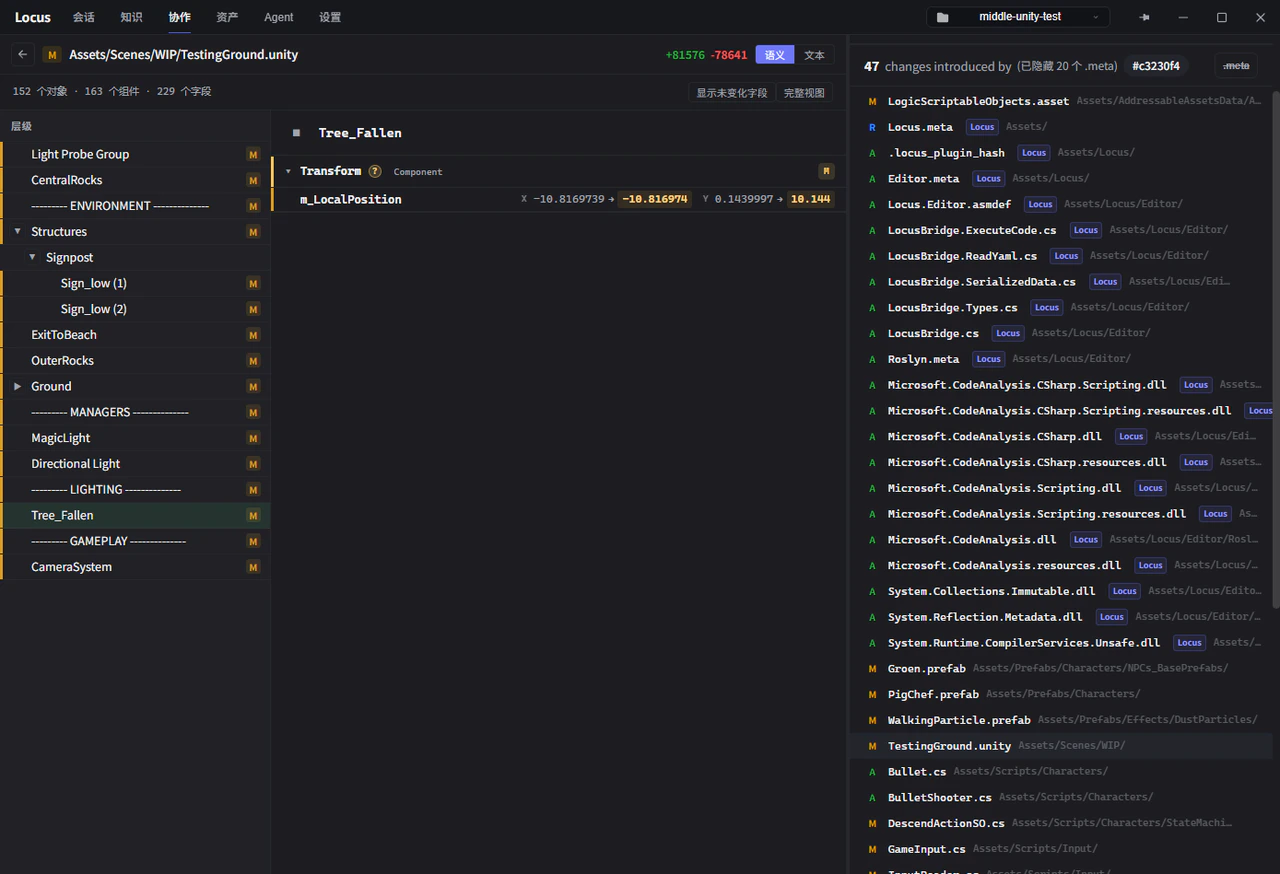Toggle the hidden .meta files filter

pyautogui.click(x=1236, y=66)
